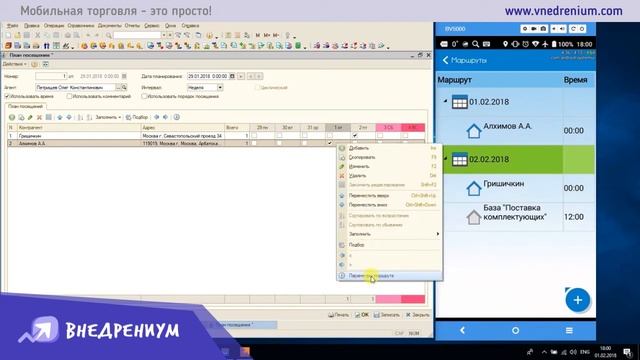Screen dimensions: 640x360
Task: Expand the Заполнить submenu in the context menu
Action: 388,234
